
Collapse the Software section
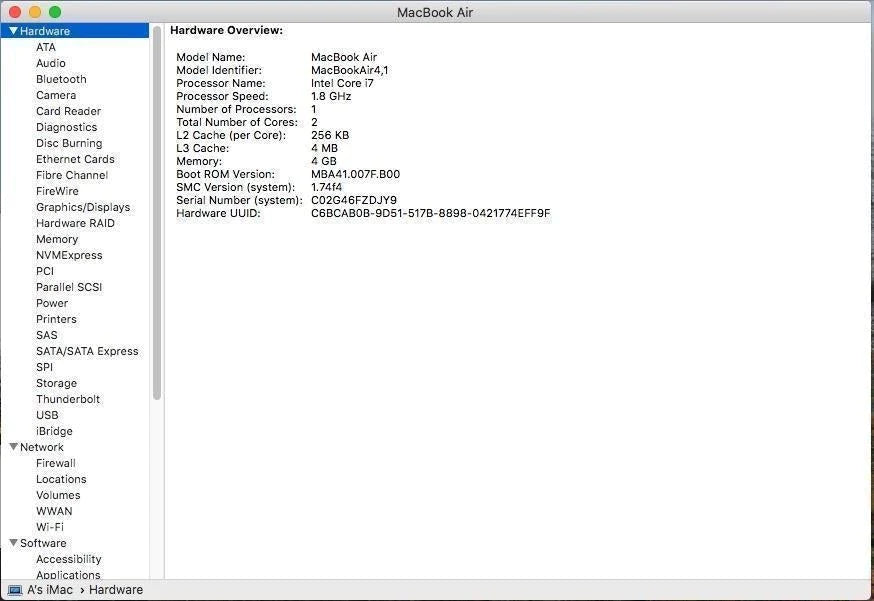[x=13, y=543]
